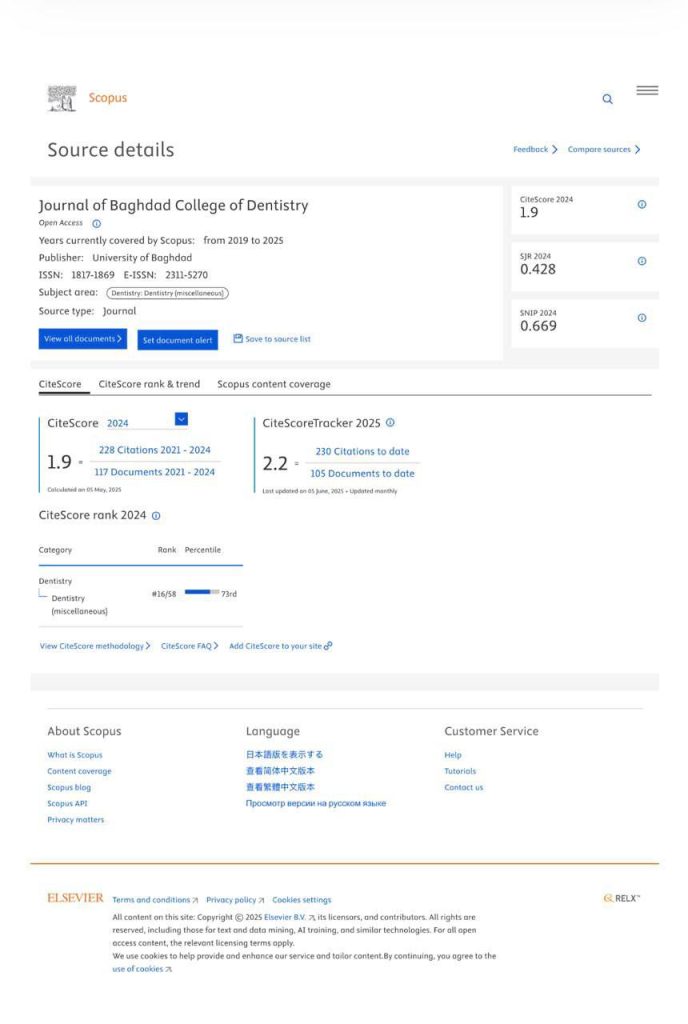The height and width of the screenshot is (1024, 688).
Task: Save to source list
Action: [x=277, y=339]
